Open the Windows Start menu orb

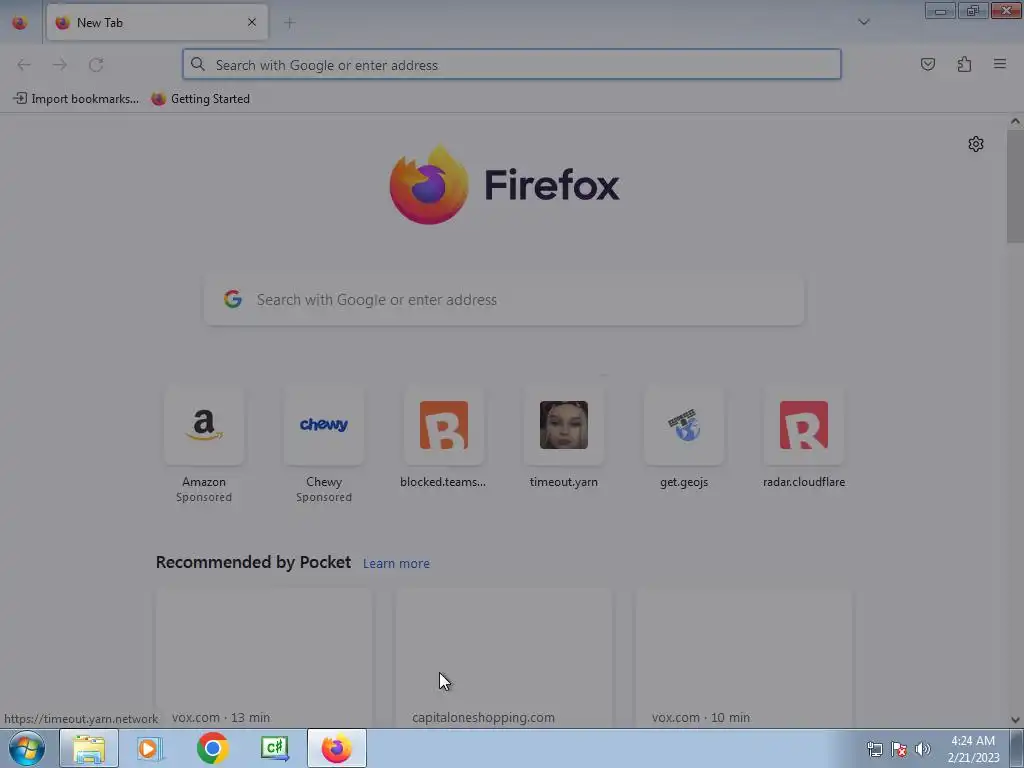pyautogui.click(x=27, y=748)
